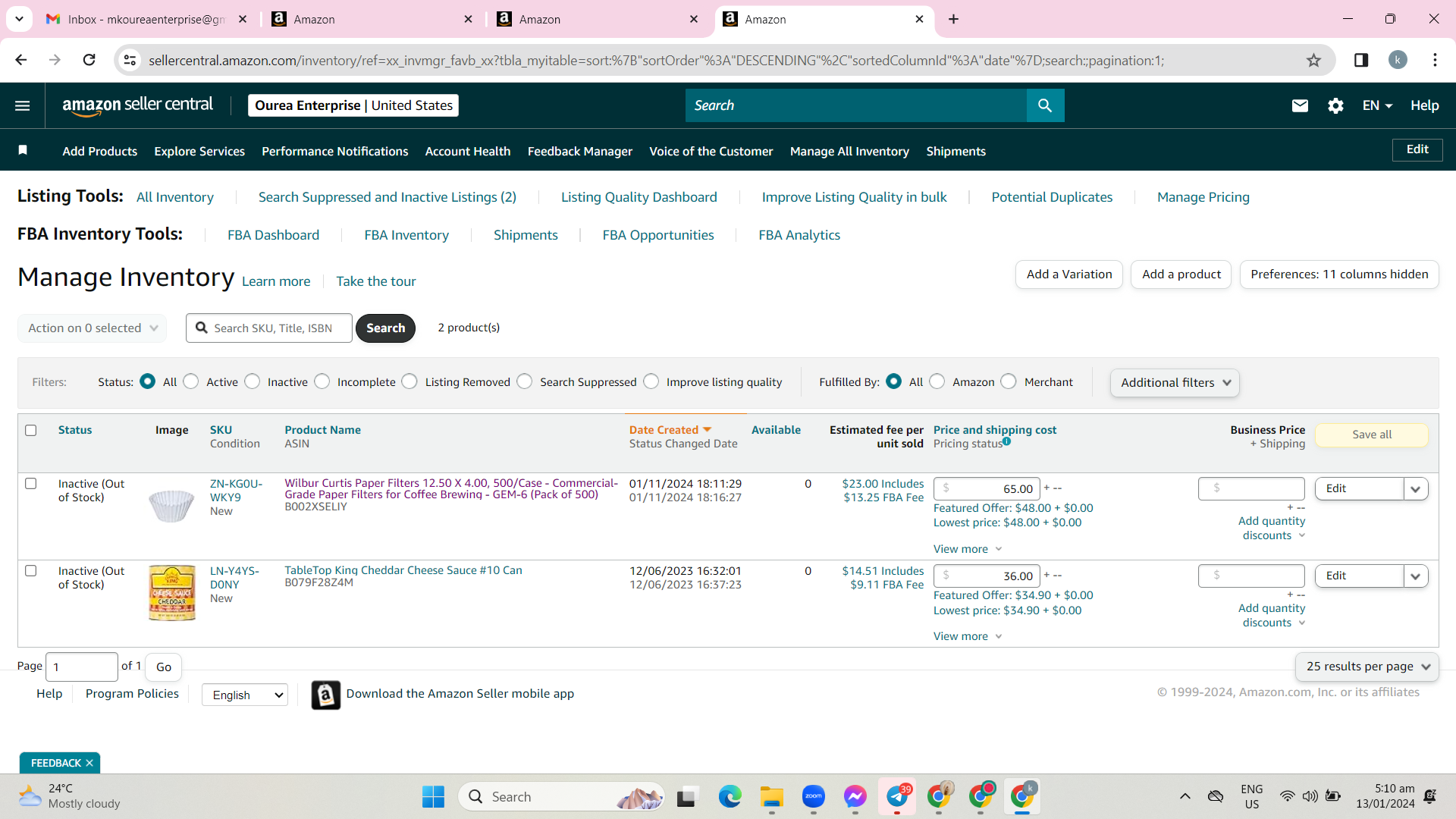Click the bookmark flag icon in navigation bar

23,150
